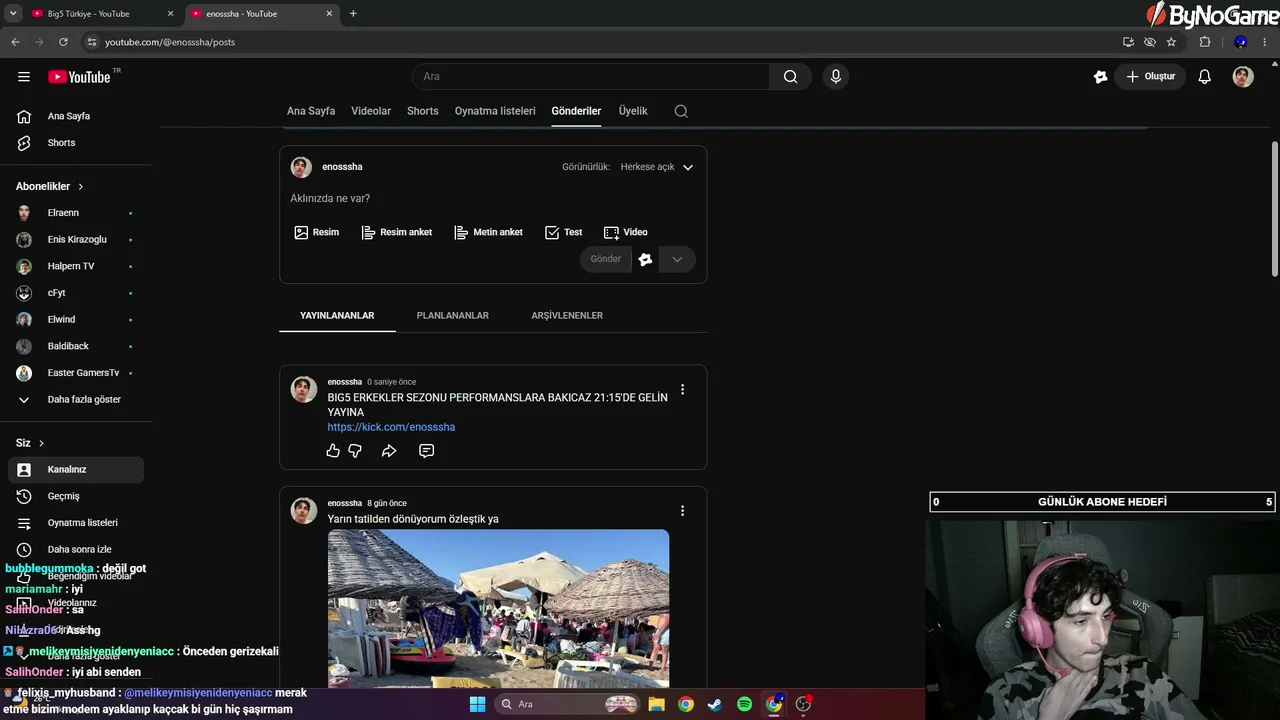Open Kanalınız in the sidebar
1280x720 pixels.
pos(76,470)
